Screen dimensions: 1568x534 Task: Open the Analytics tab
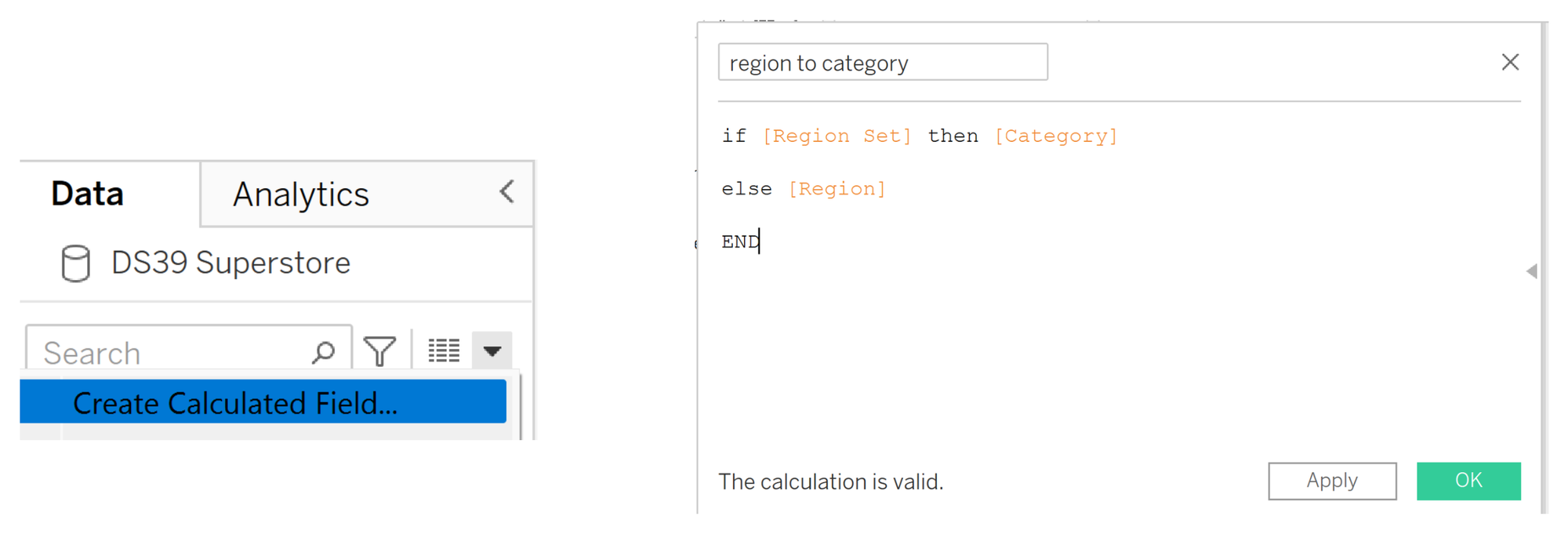point(300,194)
